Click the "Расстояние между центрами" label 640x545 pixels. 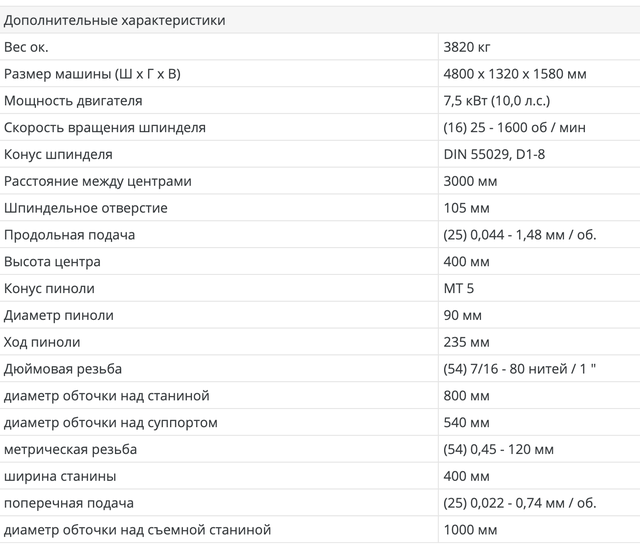click(98, 181)
